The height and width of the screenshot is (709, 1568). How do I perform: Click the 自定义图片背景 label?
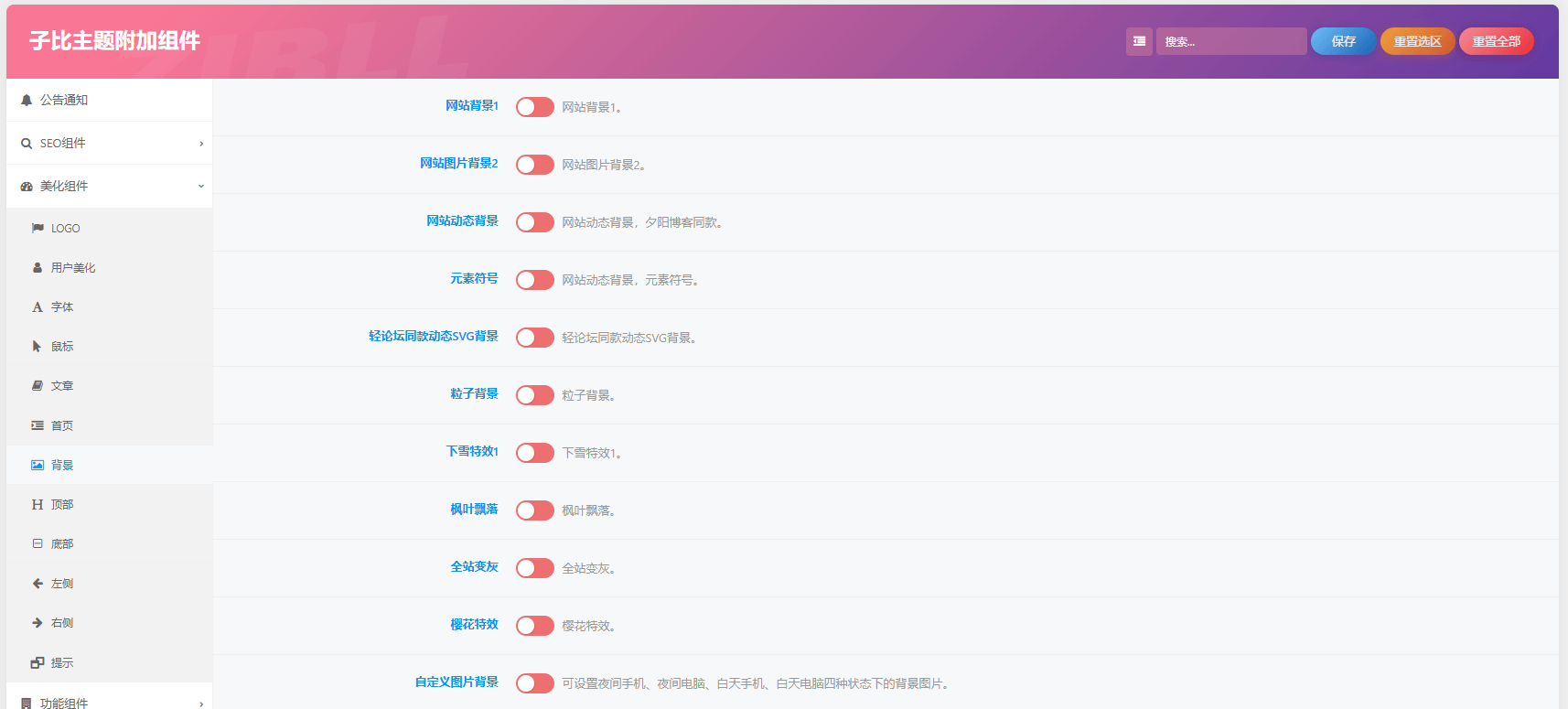click(x=456, y=682)
